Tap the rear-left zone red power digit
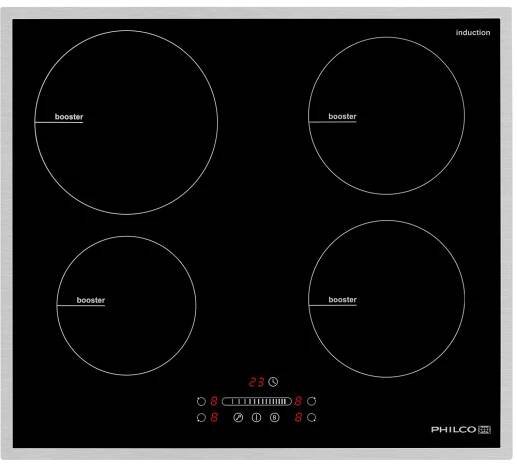The image size is (517, 464). (214, 401)
